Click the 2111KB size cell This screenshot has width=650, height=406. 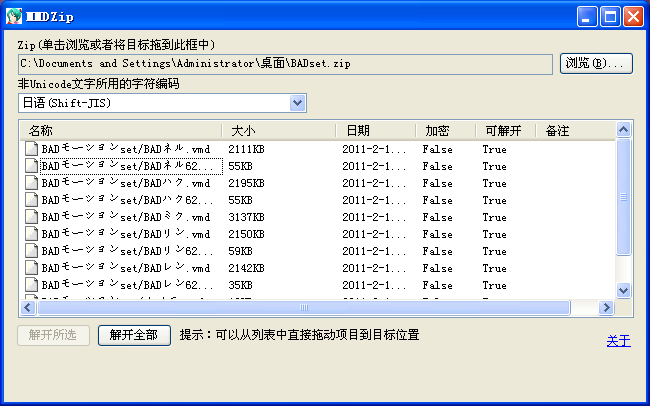click(246, 149)
